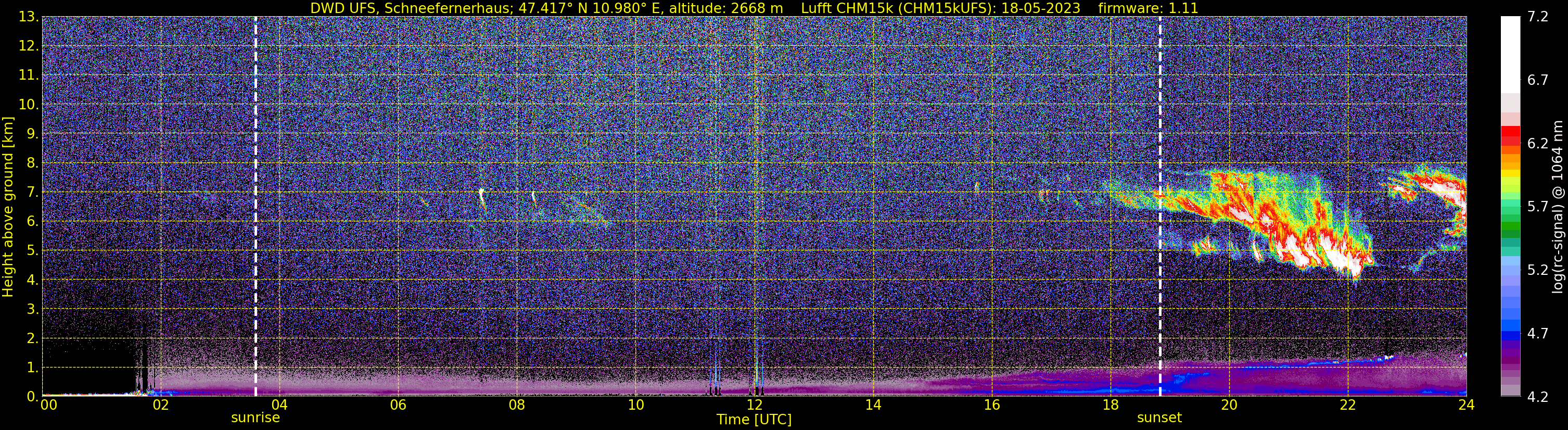The height and width of the screenshot is (430, 1568).
Task: Click the y-axis tick label "10."
Action: pos(29,105)
